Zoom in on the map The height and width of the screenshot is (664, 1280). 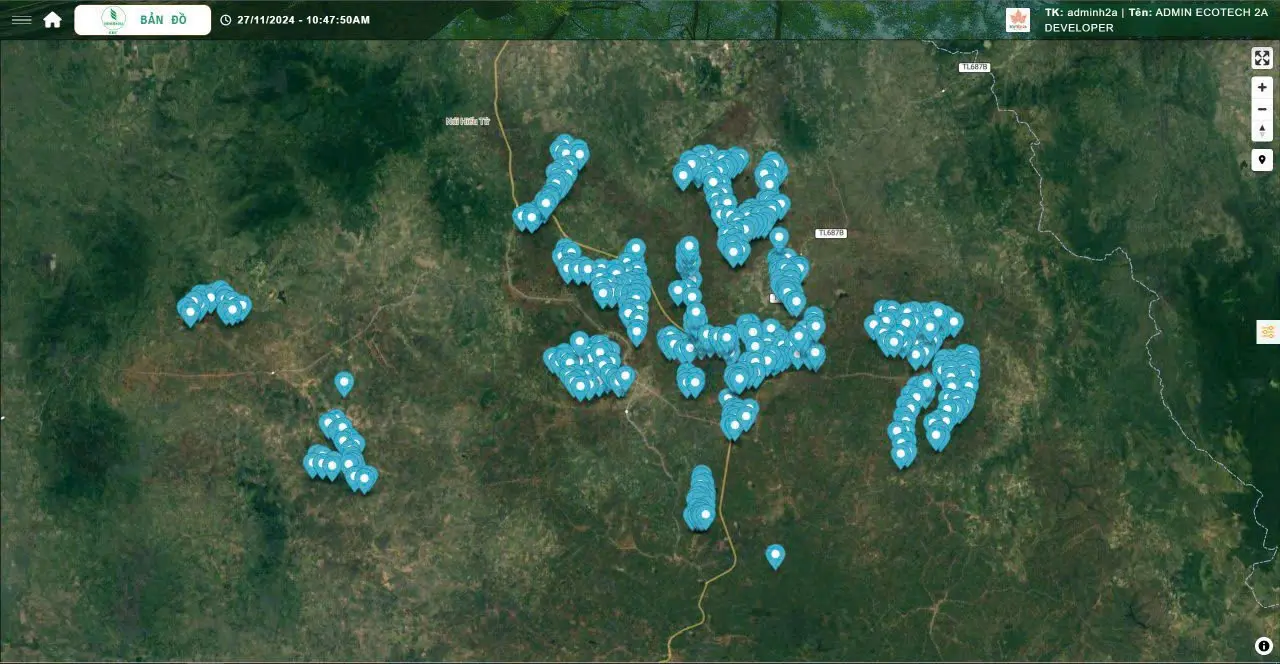click(1262, 88)
